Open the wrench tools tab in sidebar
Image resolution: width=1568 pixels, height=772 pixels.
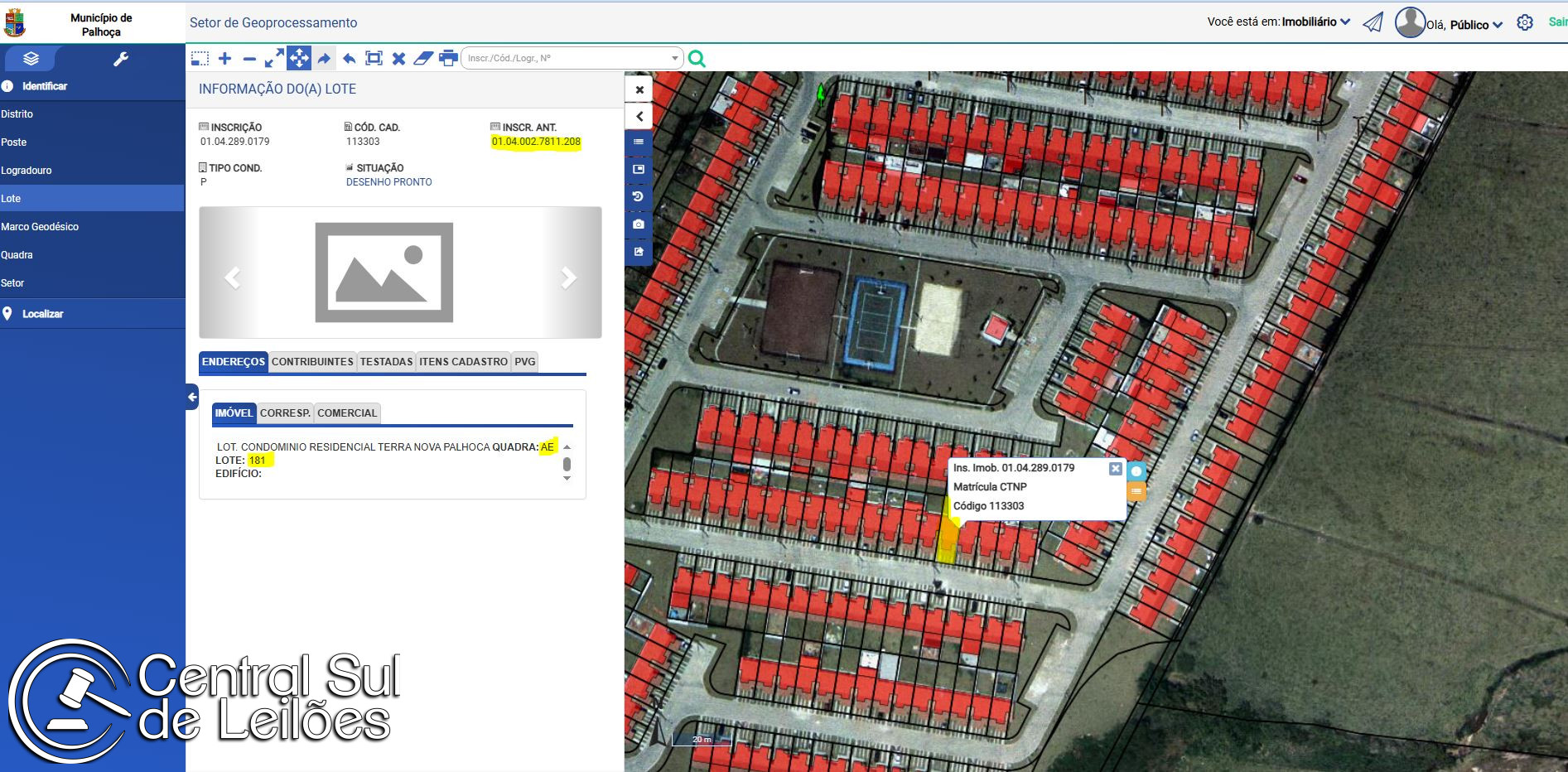121,59
